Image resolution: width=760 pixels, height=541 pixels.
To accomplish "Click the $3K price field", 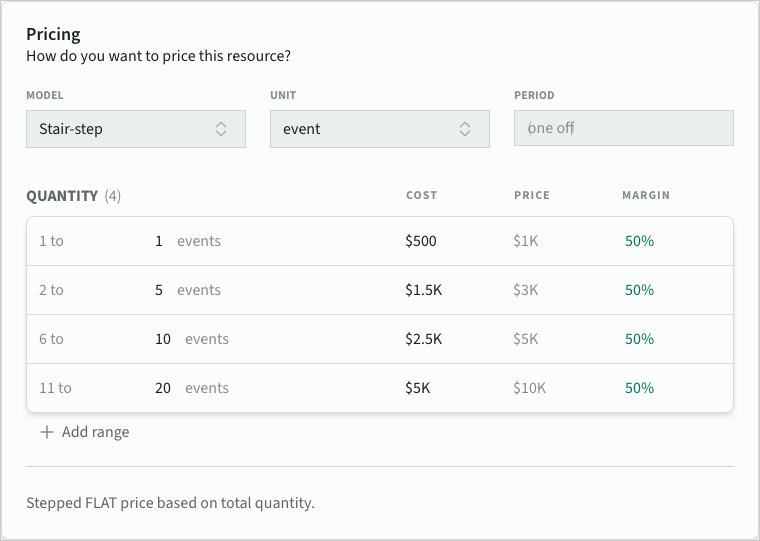I will [x=526, y=290].
